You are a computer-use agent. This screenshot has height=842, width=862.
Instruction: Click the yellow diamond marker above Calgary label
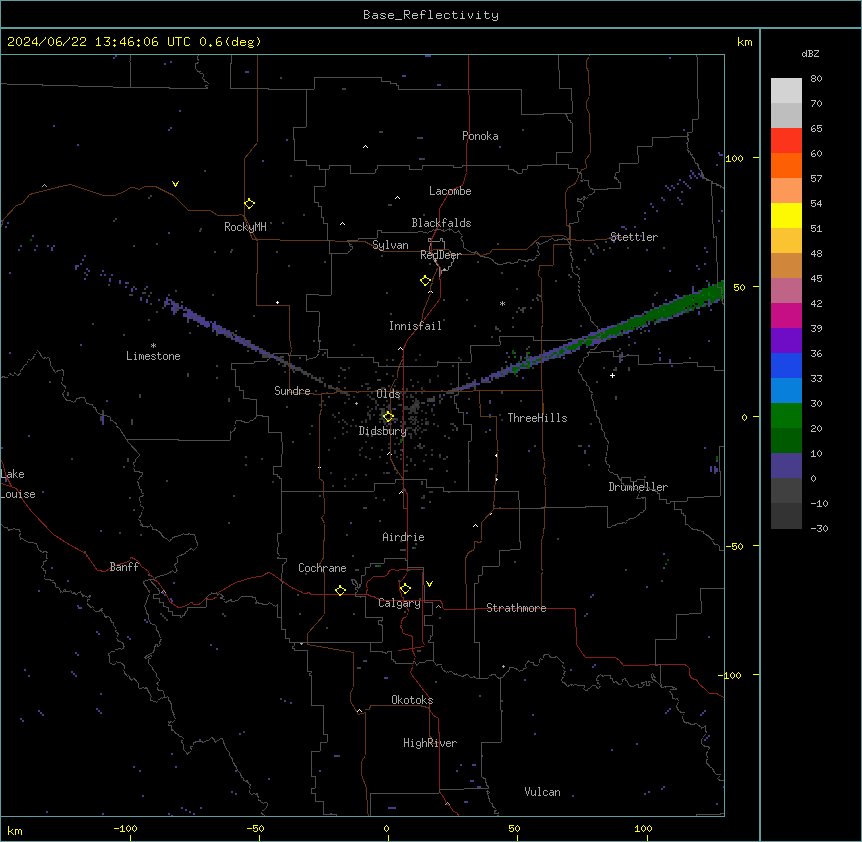click(x=405, y=589)
